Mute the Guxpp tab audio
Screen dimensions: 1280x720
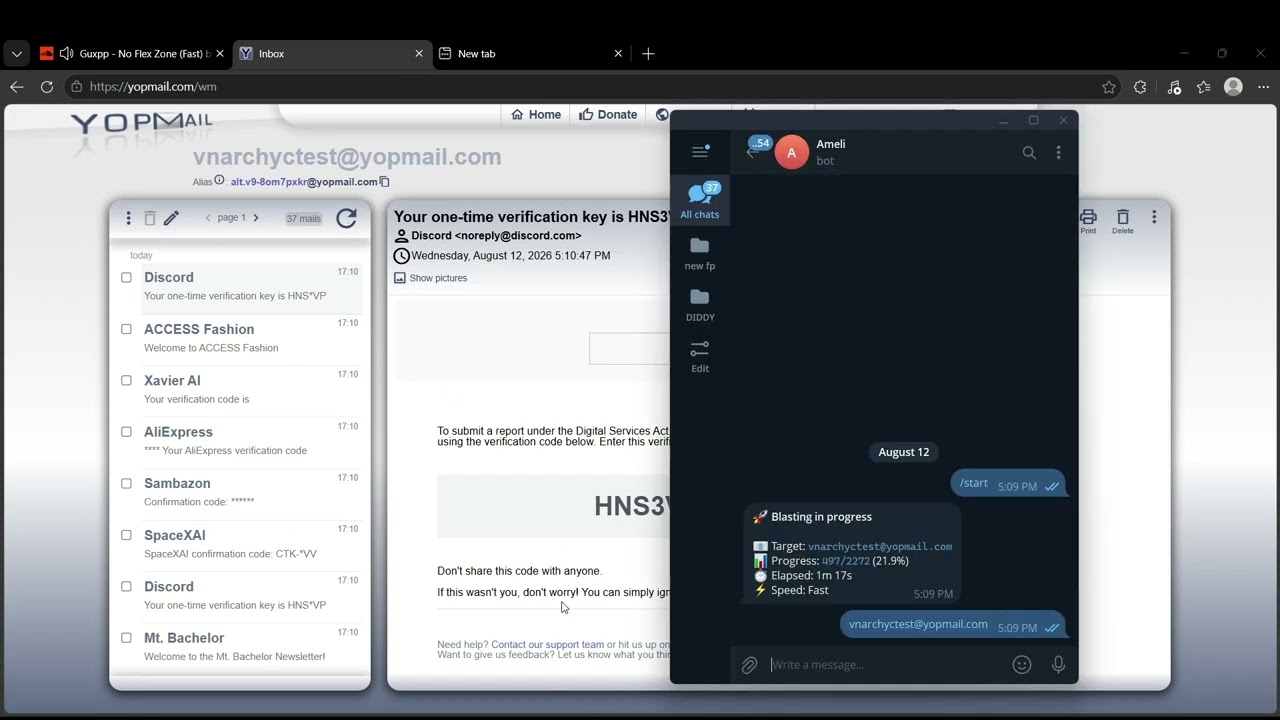click(66, 54)
